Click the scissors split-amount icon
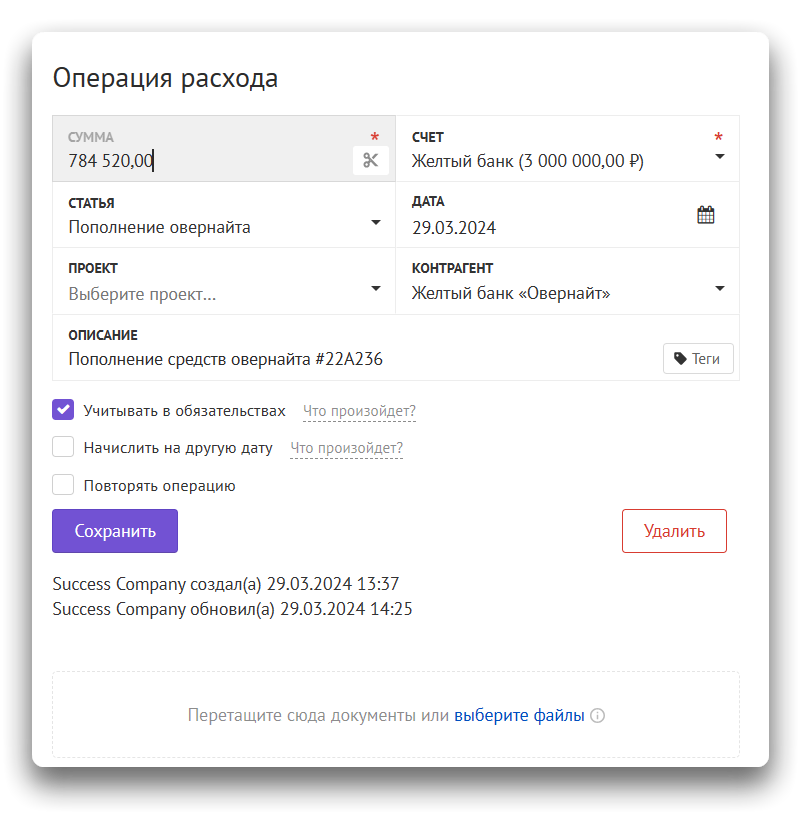801x815 pixels. click(x=370, y=160)
